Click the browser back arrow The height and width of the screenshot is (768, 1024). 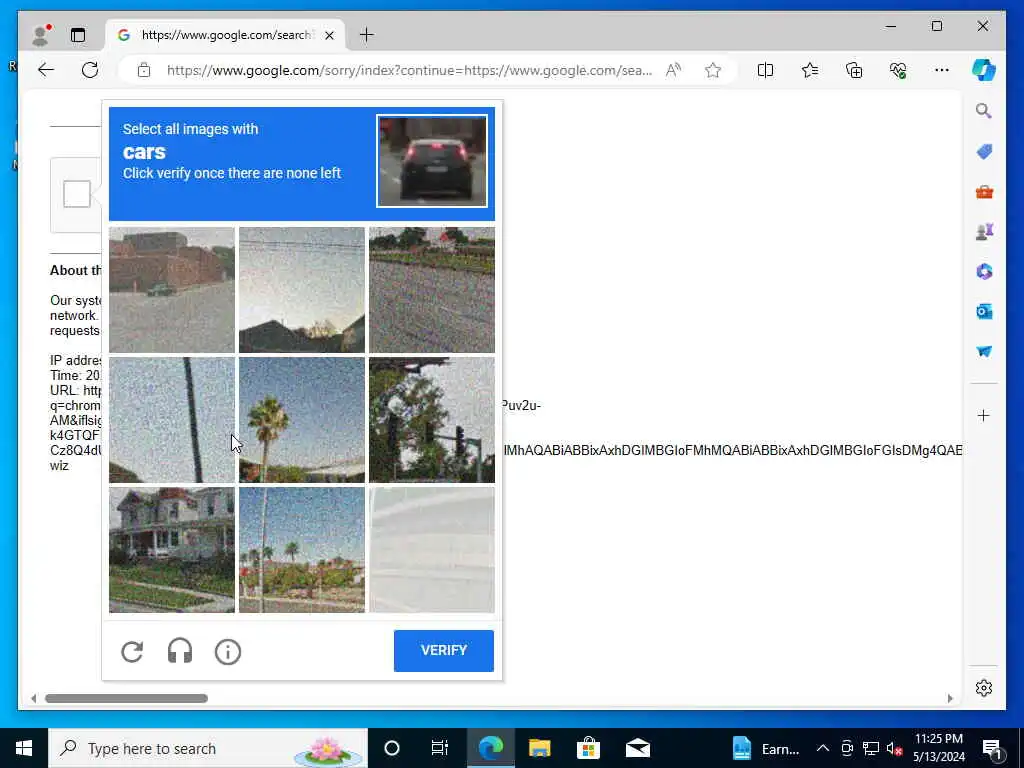pyautogui.click(x=46, y=70)
